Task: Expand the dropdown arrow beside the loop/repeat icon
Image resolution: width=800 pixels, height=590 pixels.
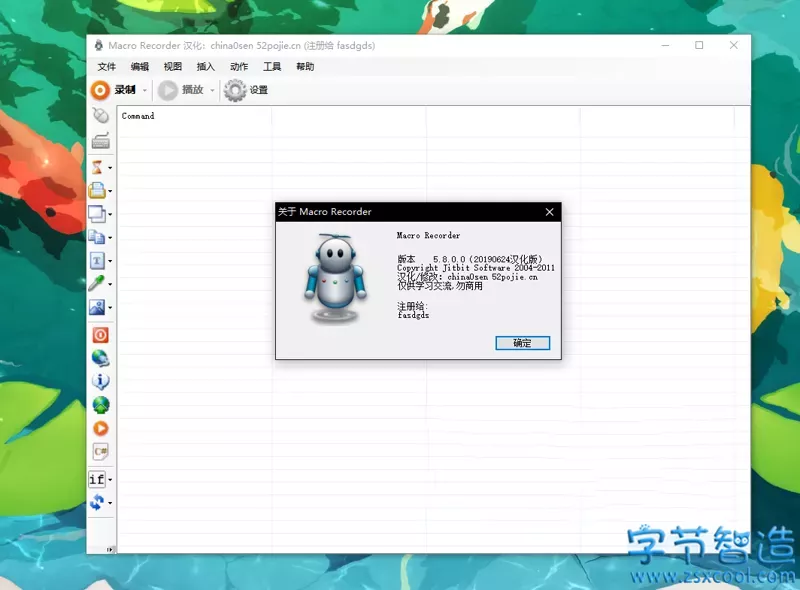Action: (x=110, y=503)
